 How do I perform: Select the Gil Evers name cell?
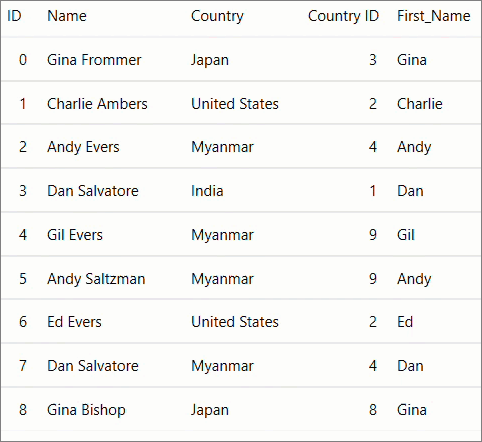[75, 235]
